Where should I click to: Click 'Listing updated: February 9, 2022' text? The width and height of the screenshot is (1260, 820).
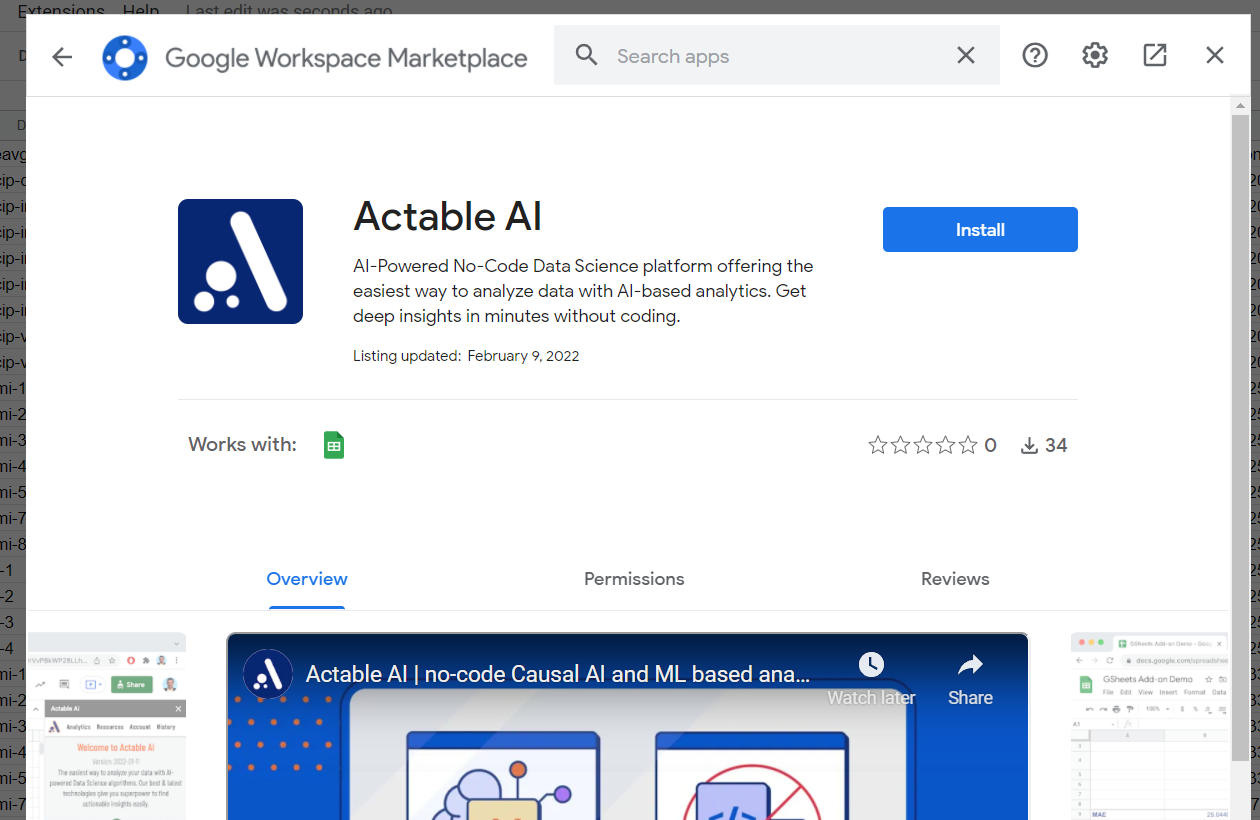click(466, 356)
